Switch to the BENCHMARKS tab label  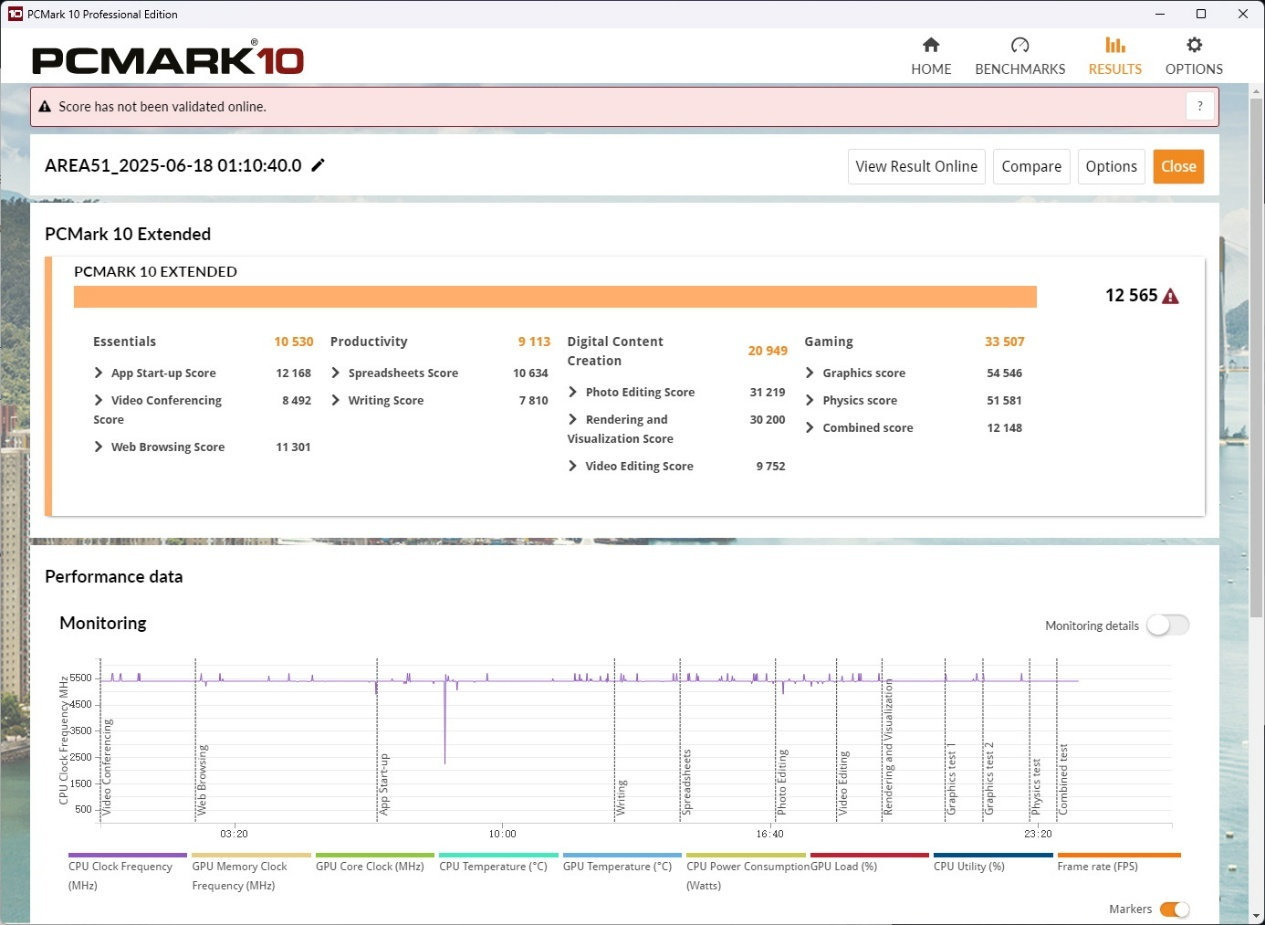point(1020,69)
